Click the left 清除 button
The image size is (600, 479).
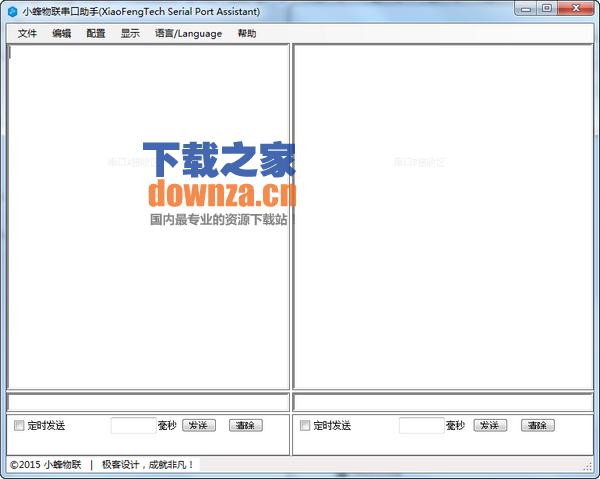click(x=246, y=425)
